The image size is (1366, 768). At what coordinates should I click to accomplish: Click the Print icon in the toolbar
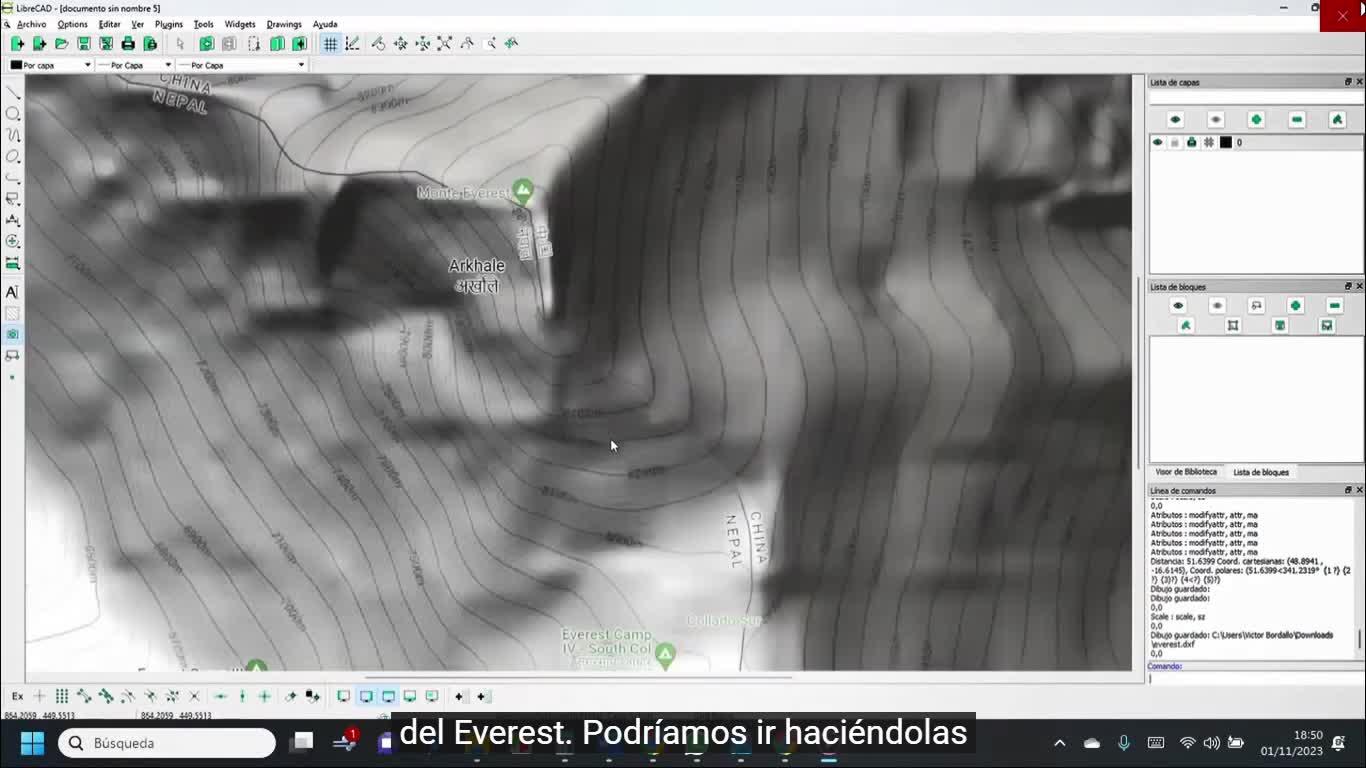(128, 44)
